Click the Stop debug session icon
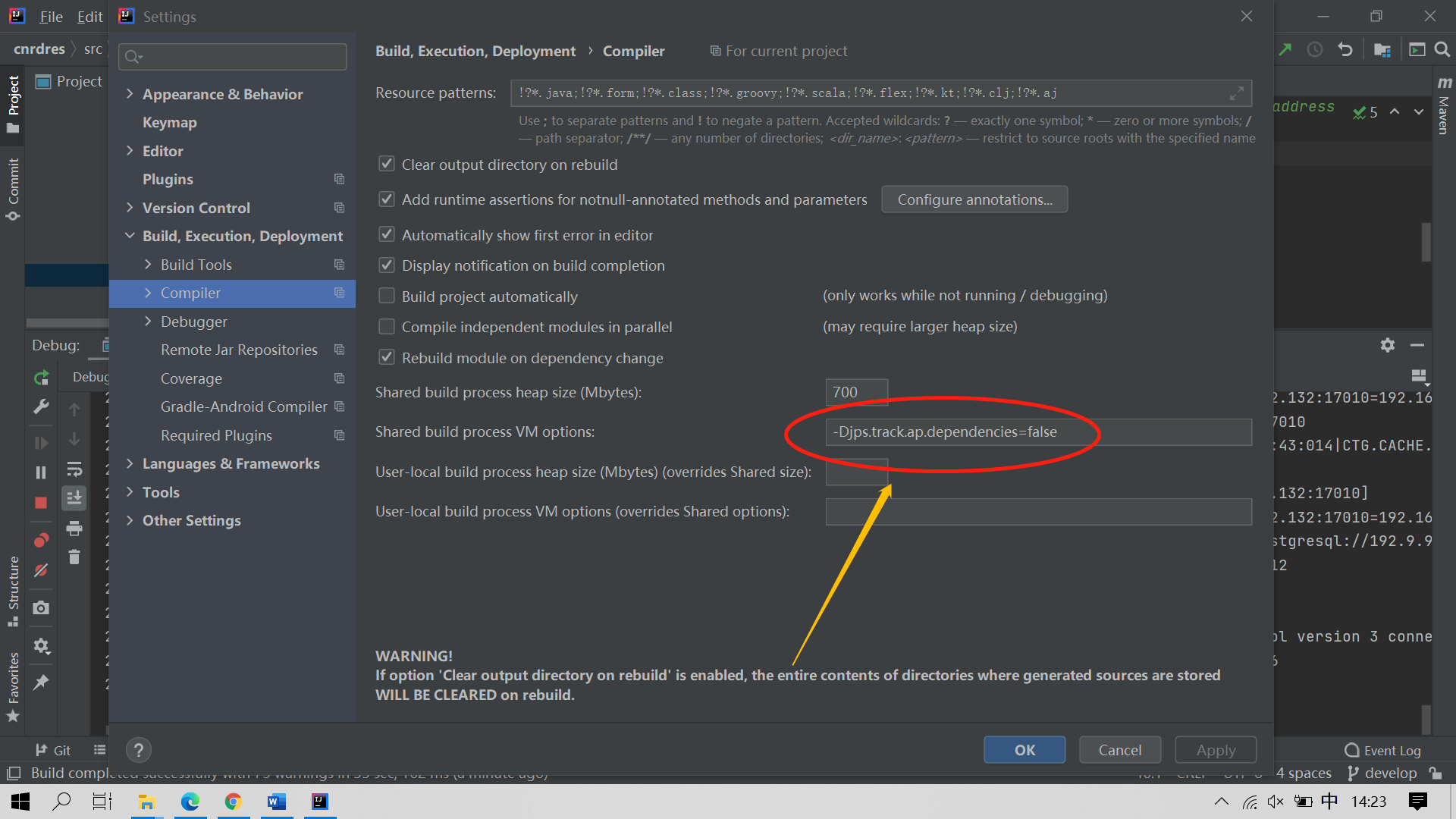 41,503
